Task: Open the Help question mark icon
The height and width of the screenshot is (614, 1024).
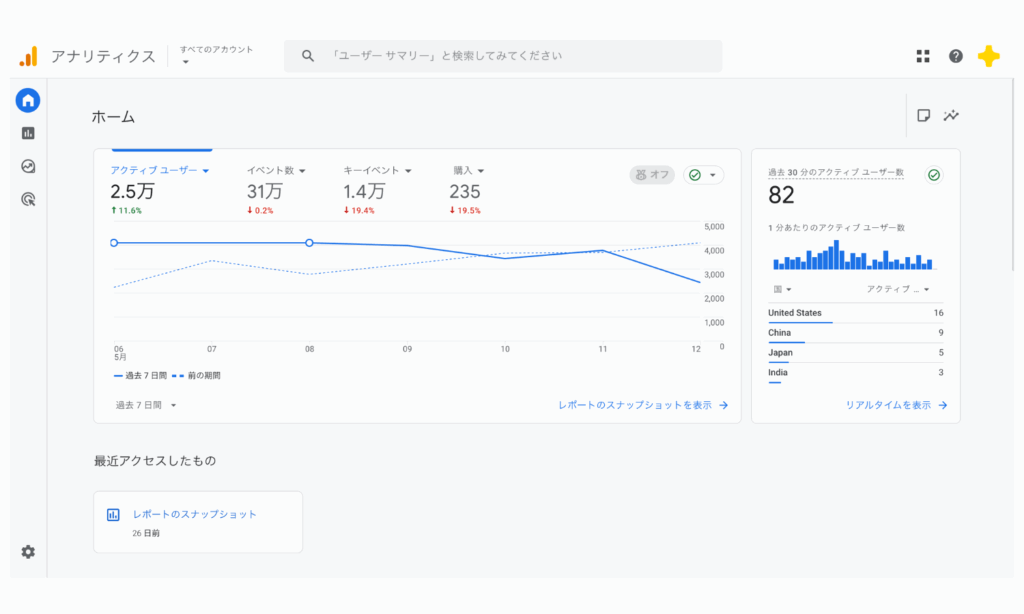Action: [955, 56]
